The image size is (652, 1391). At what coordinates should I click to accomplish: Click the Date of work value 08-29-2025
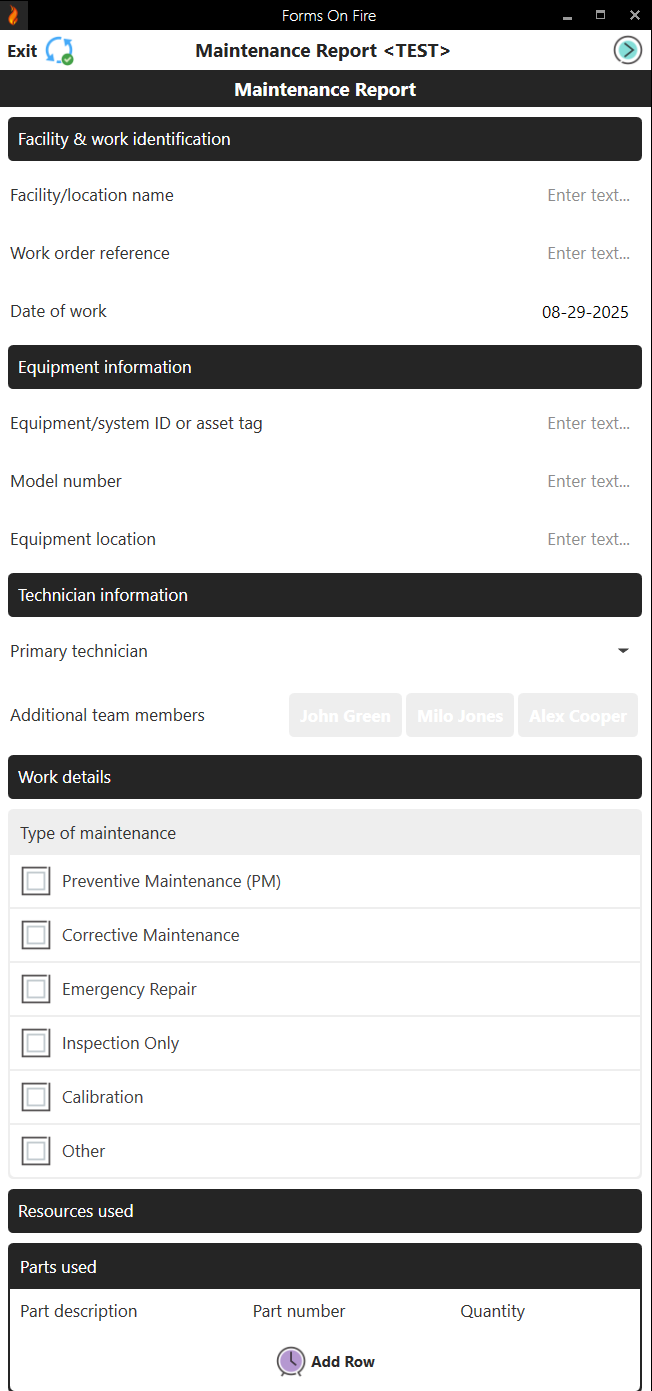pos(585,312)
